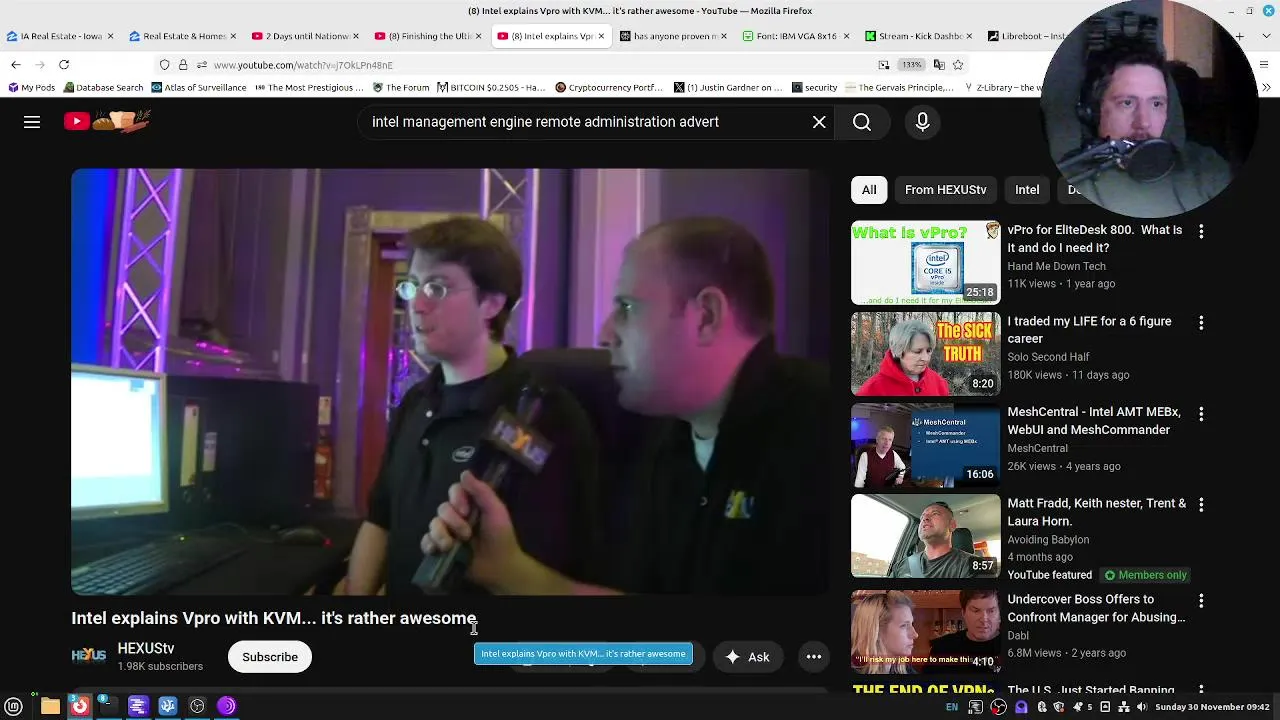Close the IA Real Estate tab
Image resolution: width=1280 pixels, height=720 pixels.
click(x=110, y=36)
